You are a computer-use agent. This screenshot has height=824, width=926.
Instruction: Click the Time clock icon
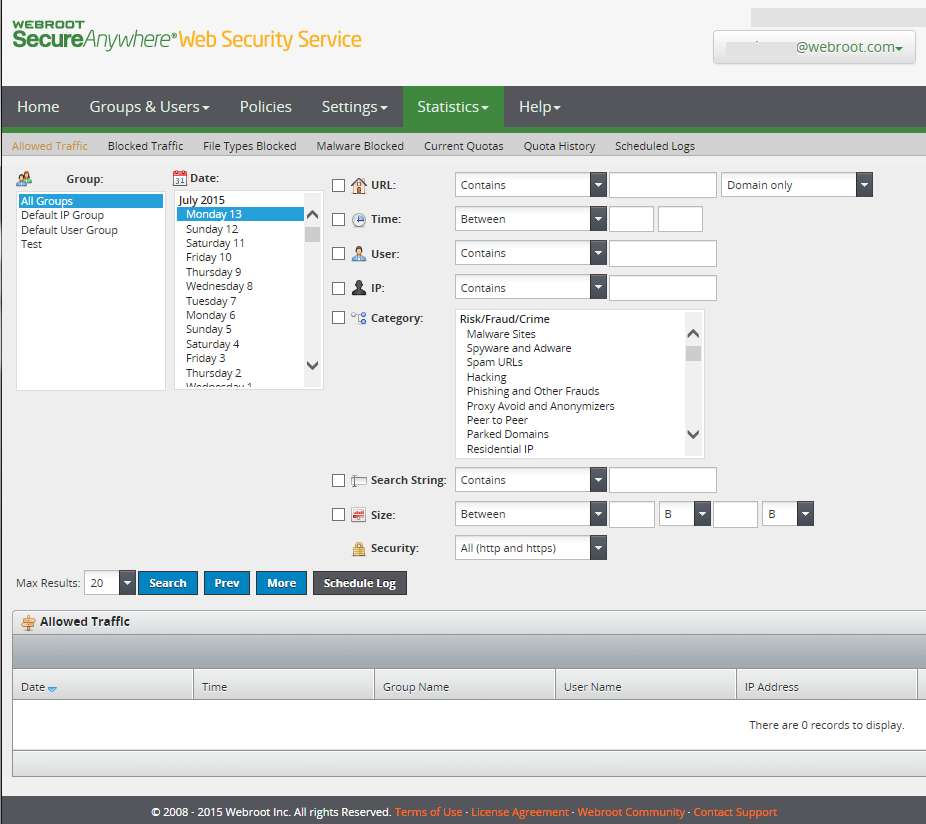pos(358,220)
